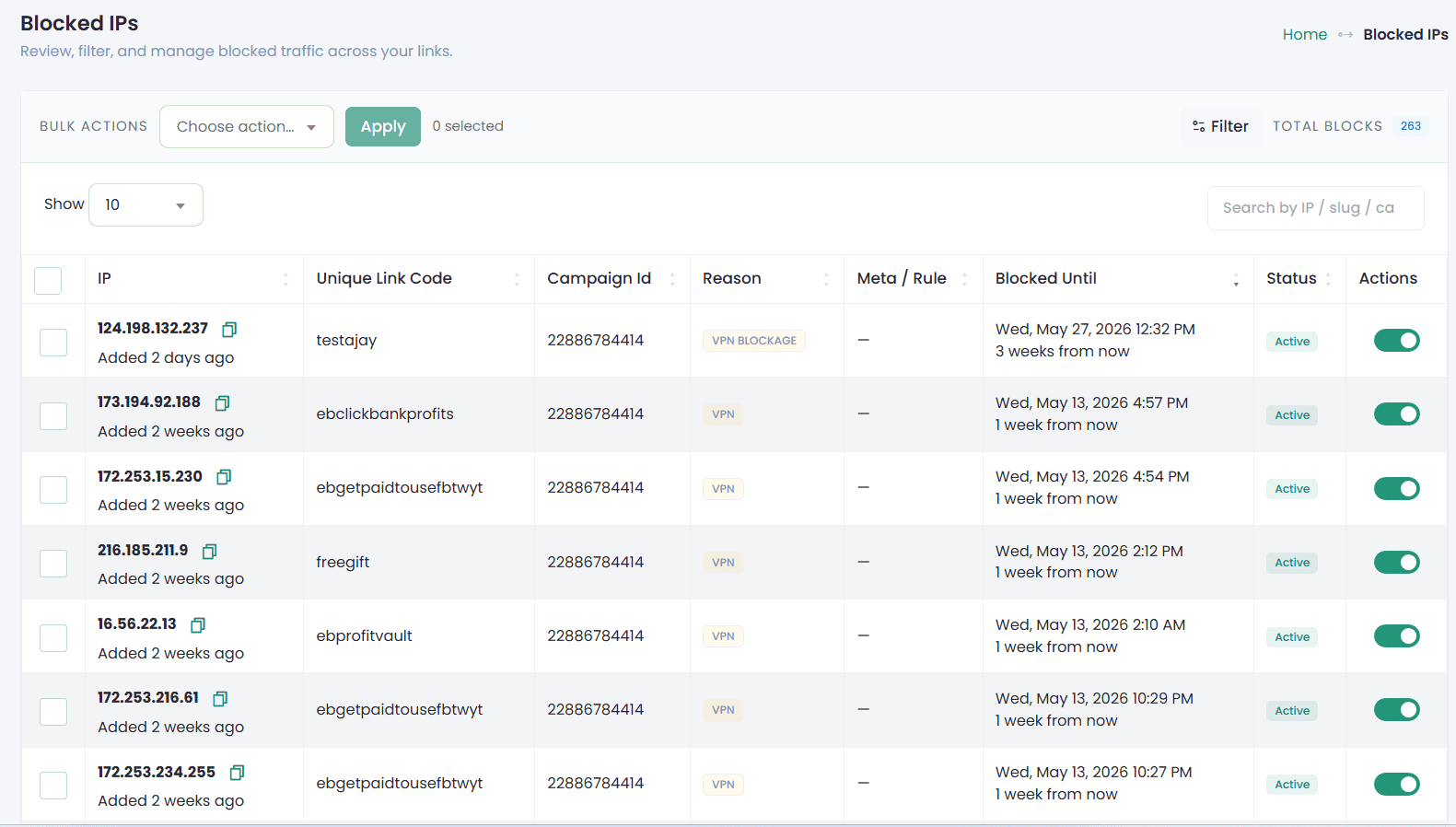Copy IP 172.253.216.61 with copy icon
Screen dimensions: 1456x827
click(x=220, y=698)
